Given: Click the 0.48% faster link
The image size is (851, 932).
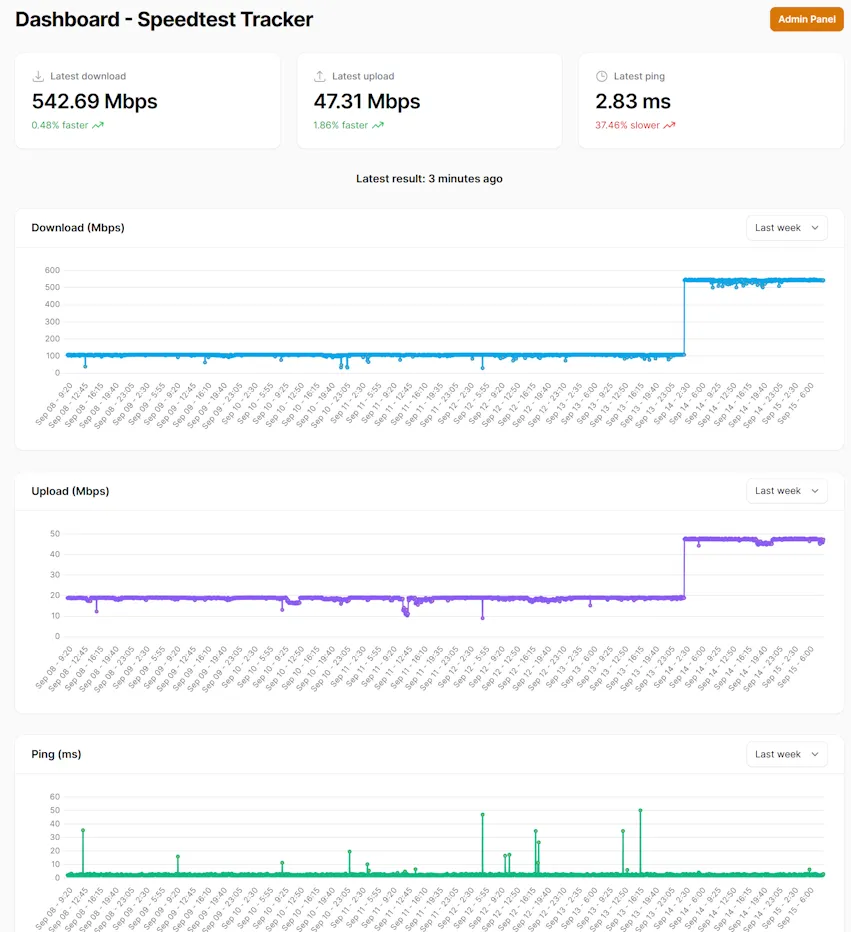Looking at the screenshot, I should tap(60, 125).
